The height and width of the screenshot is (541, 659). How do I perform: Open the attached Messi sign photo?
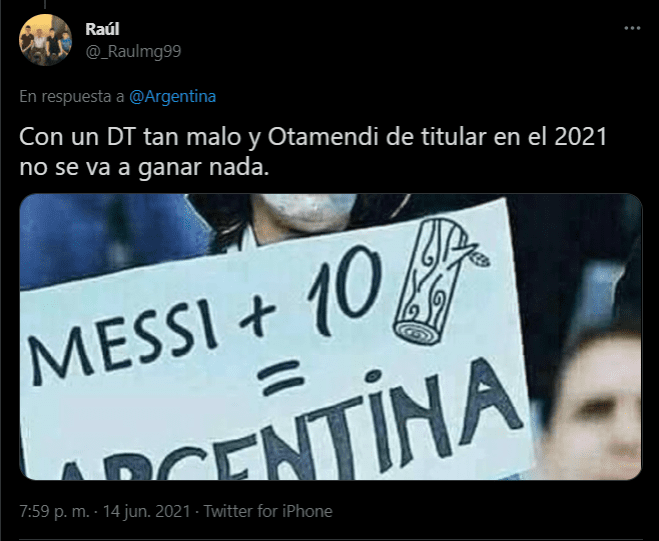(x=331, y=337)
